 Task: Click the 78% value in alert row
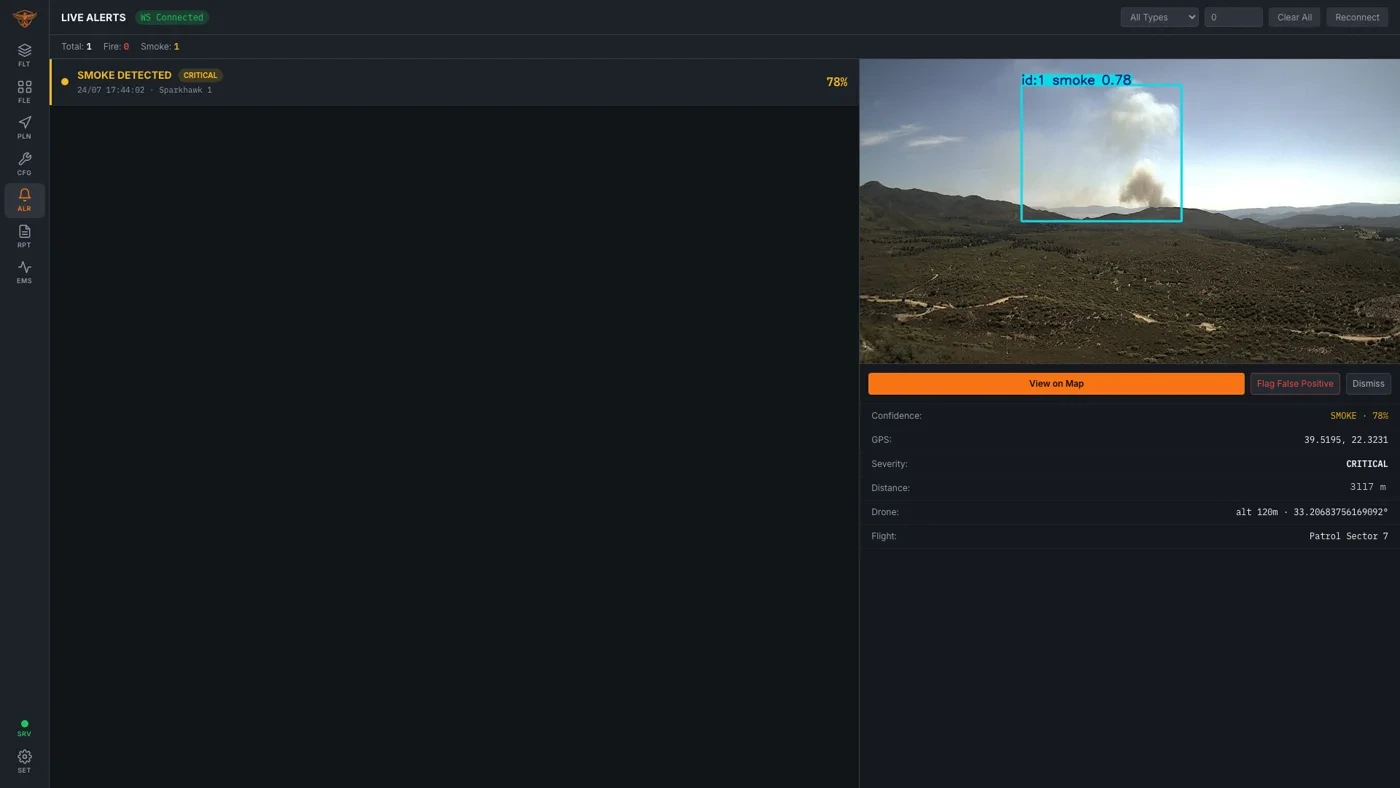pyautogui.click(x=837, y=82)
